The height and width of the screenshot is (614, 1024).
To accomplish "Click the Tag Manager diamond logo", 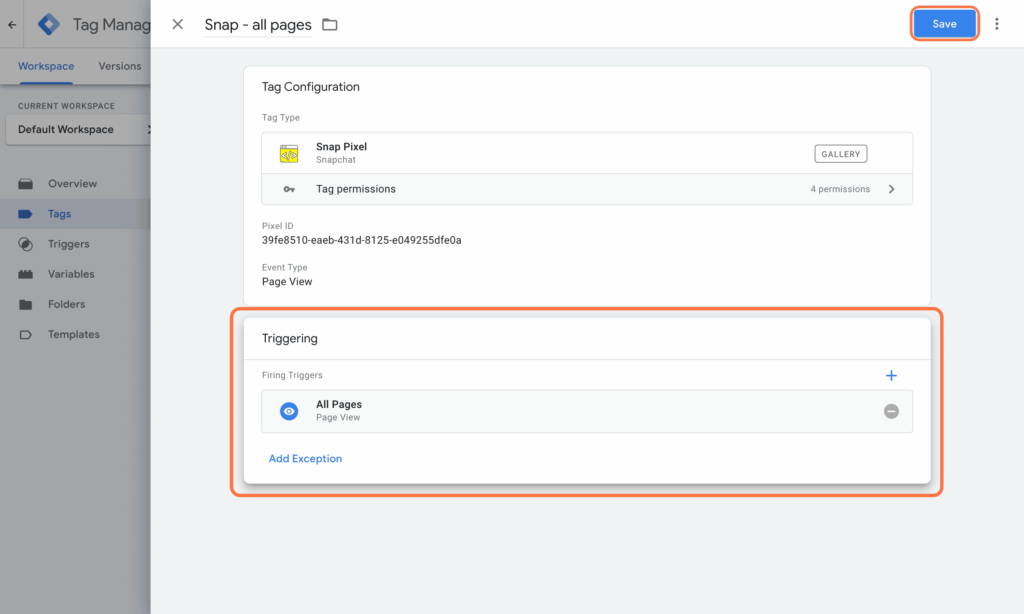I will (x=49, y=24).
